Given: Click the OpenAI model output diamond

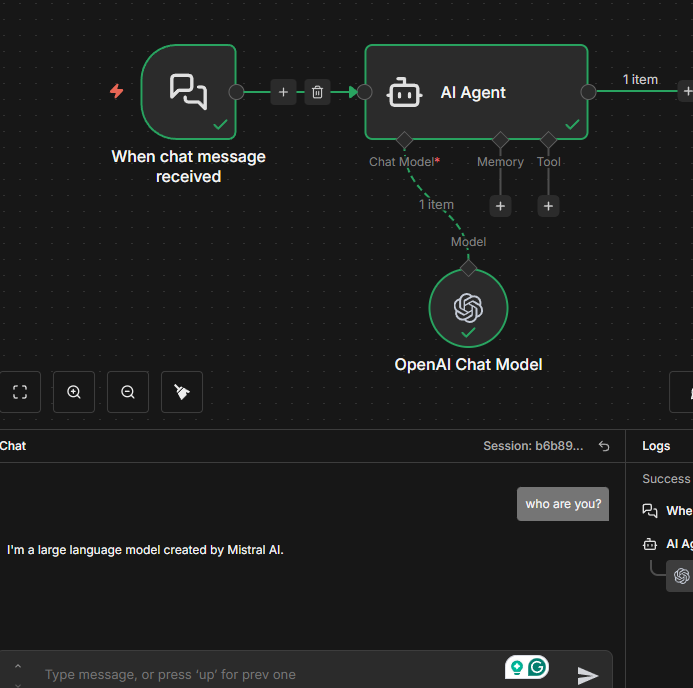Looking at the screenshot, I should point(468,268).
